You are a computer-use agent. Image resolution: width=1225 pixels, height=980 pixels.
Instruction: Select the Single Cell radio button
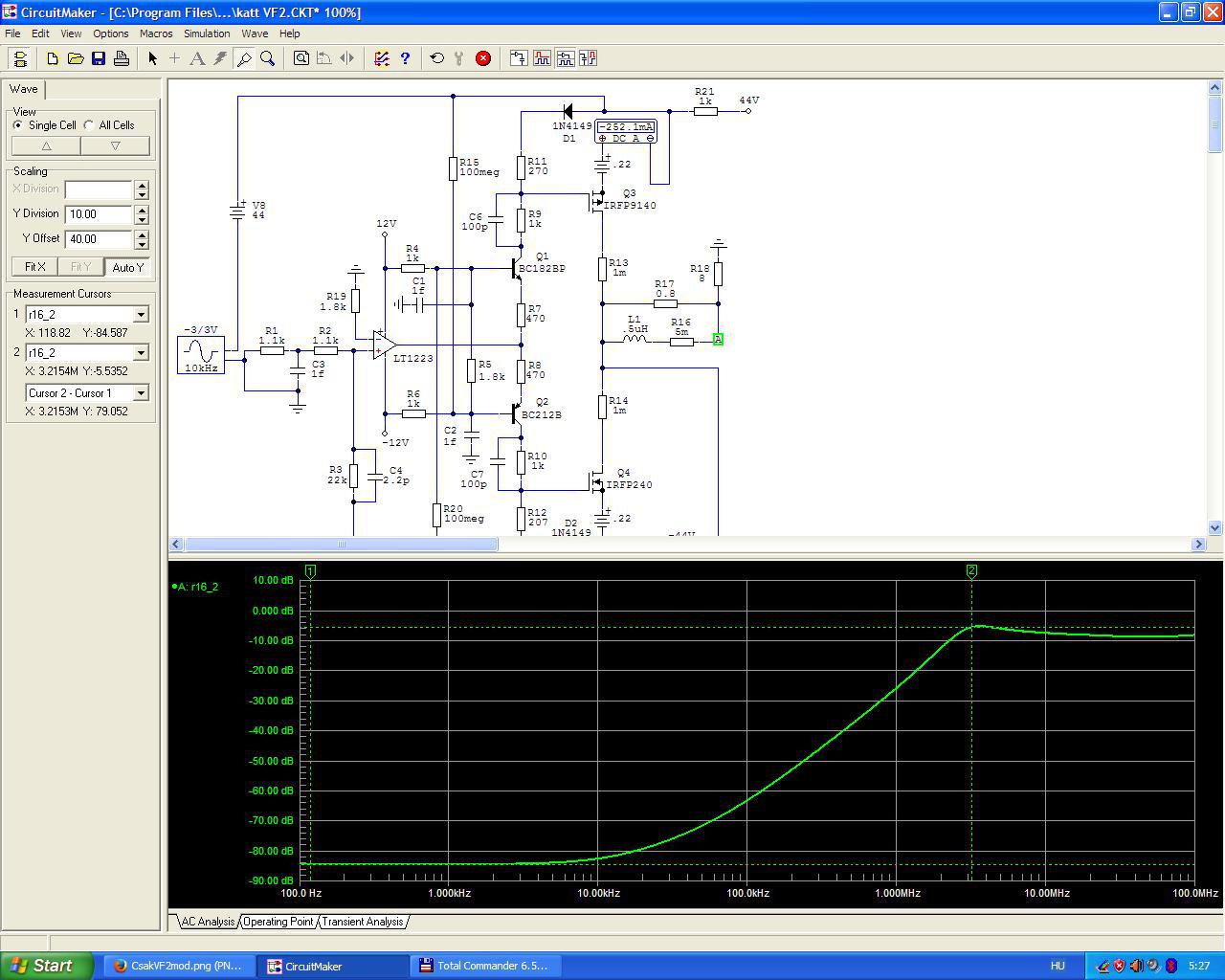tap(18, 125)
